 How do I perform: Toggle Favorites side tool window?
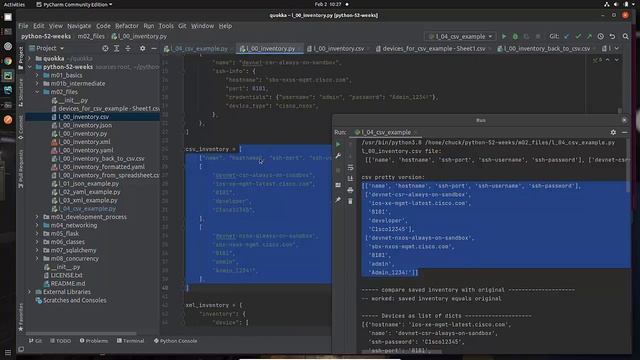pyautogui.click(x=21, y=318)
